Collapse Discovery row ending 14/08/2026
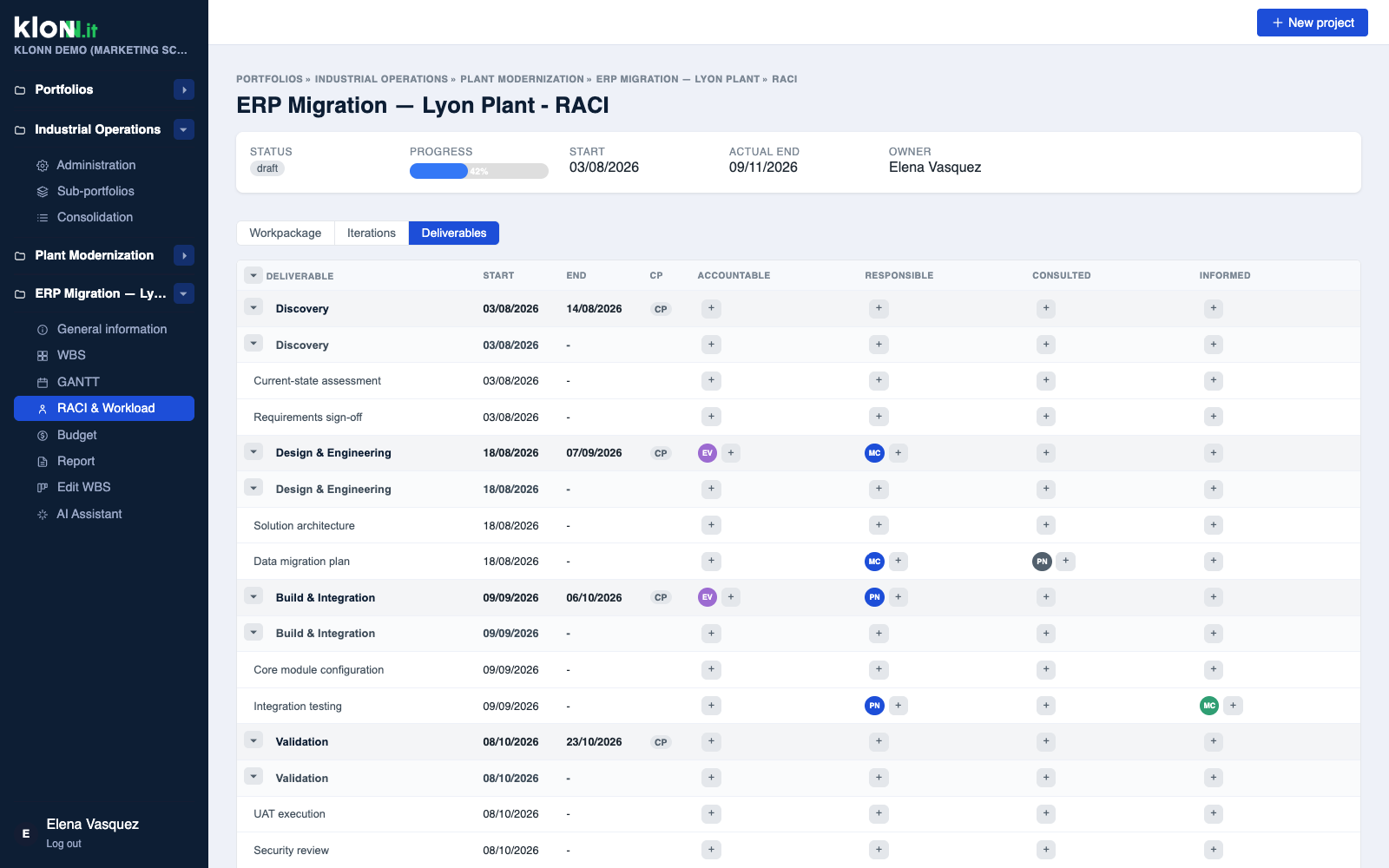 point(253,307)
